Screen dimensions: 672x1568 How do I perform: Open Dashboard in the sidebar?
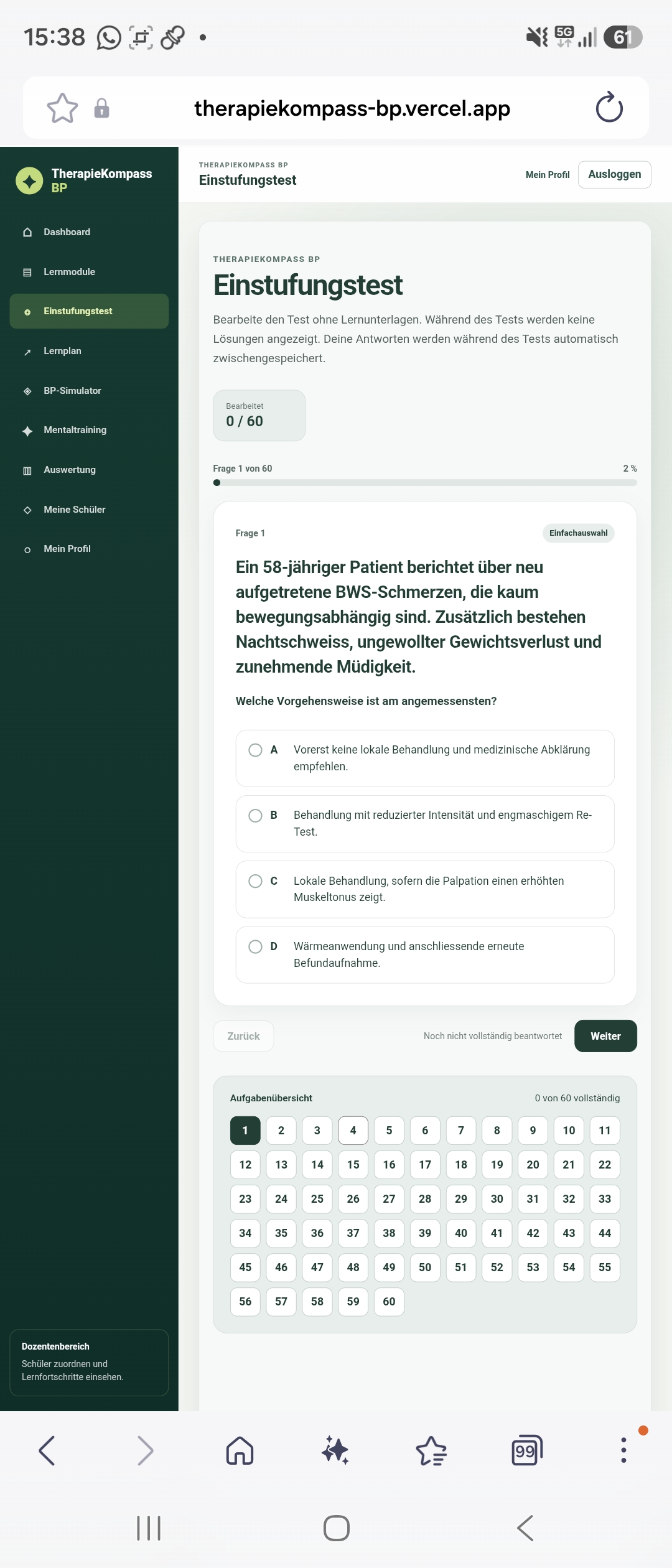click(89, 232)
